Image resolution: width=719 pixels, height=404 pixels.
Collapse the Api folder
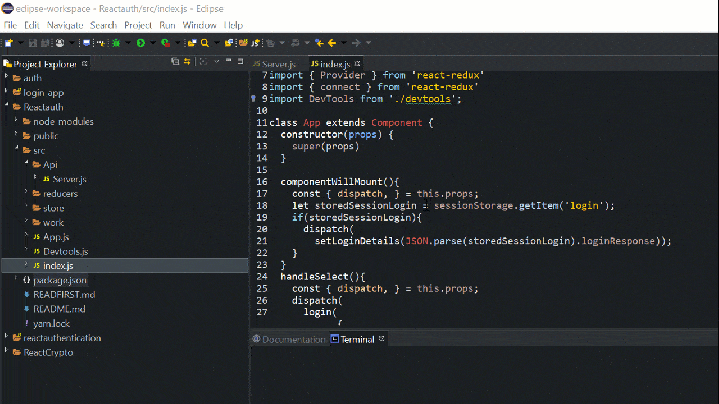(26, 163)
